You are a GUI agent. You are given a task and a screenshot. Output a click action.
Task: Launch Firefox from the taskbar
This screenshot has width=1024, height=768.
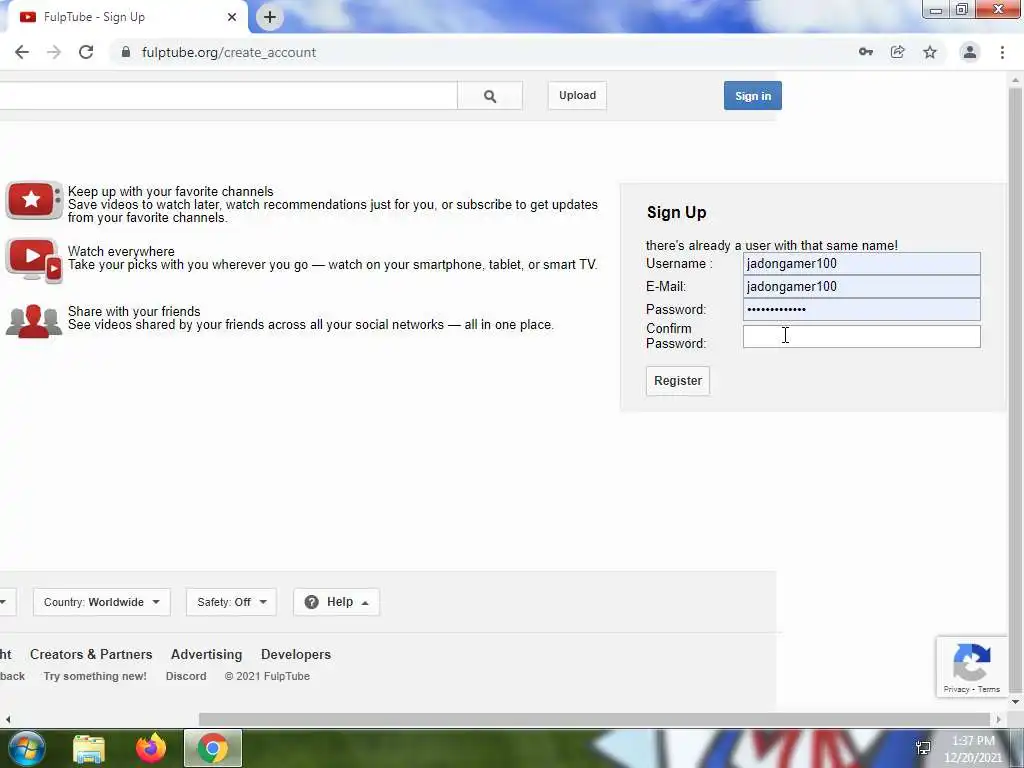(x=151, y=748)
